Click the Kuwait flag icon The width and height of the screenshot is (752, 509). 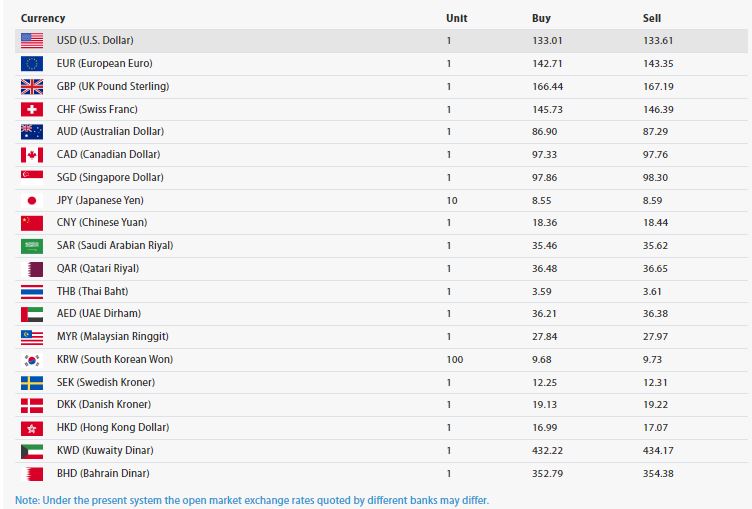32,451
